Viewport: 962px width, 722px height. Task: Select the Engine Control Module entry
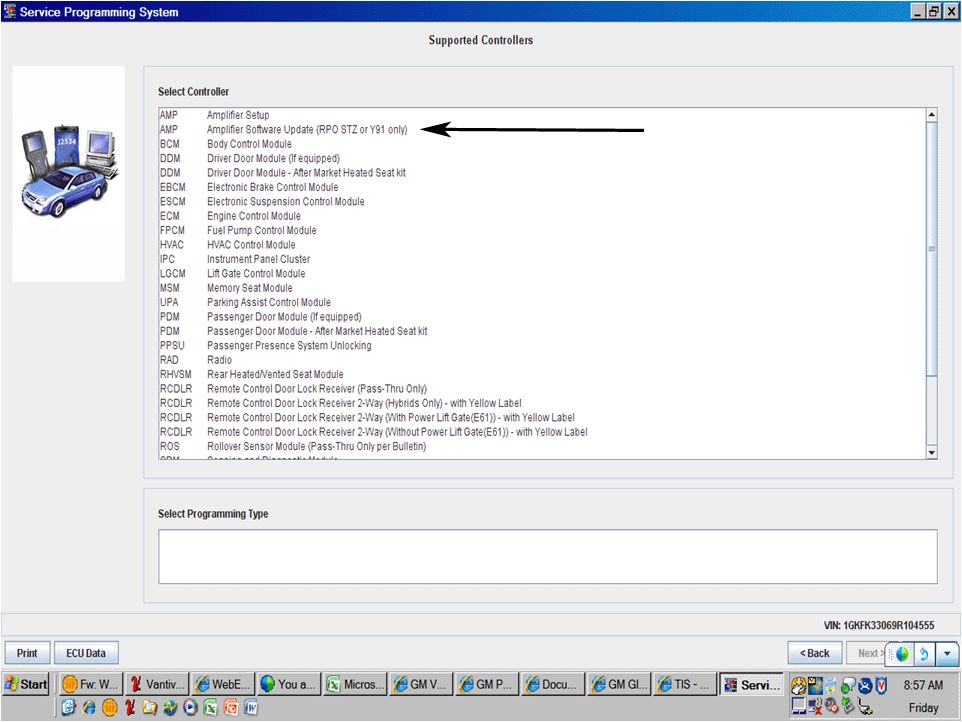tap(253, 216)
